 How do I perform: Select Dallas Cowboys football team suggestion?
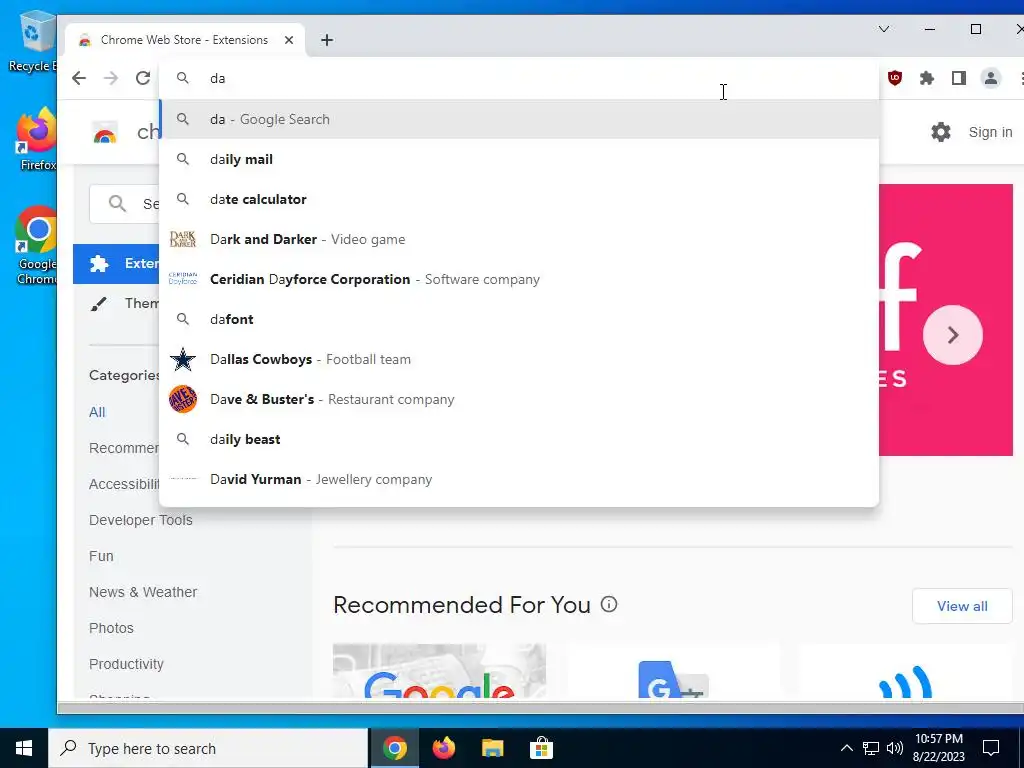pyautogui.click(x=519, y=359)
